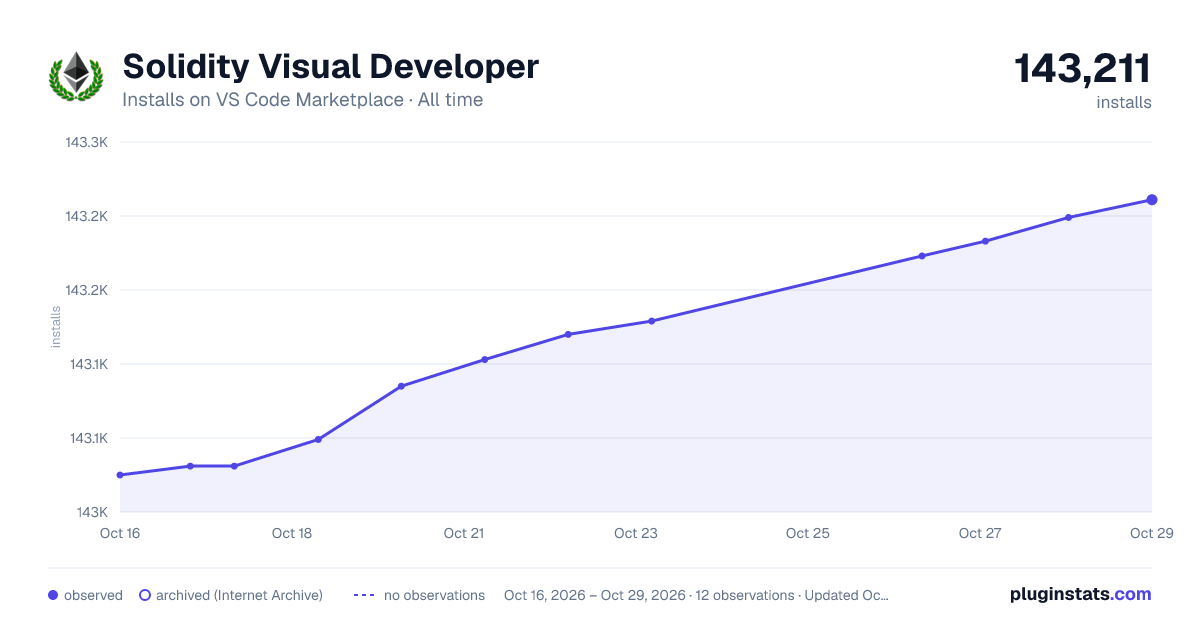Screen dimensions: 1200x630
Task: Click the Solidity Visual Developer logo icon
Action: tap(76, 77)
